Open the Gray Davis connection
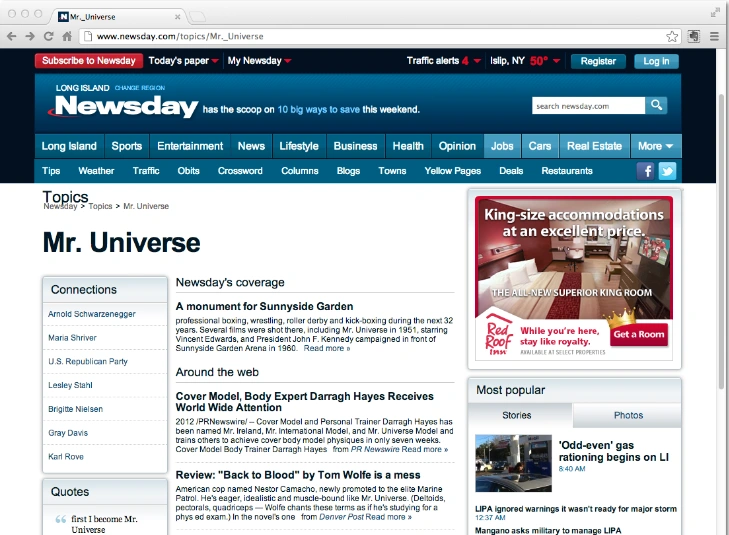Viewport: 729px width, 535px height. [x=68, y=433]
